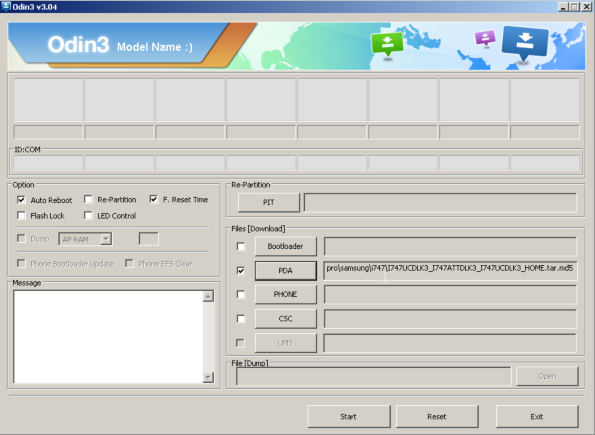
Task: Tick the checkbox beside Bootloader
Action: [241, 246]
